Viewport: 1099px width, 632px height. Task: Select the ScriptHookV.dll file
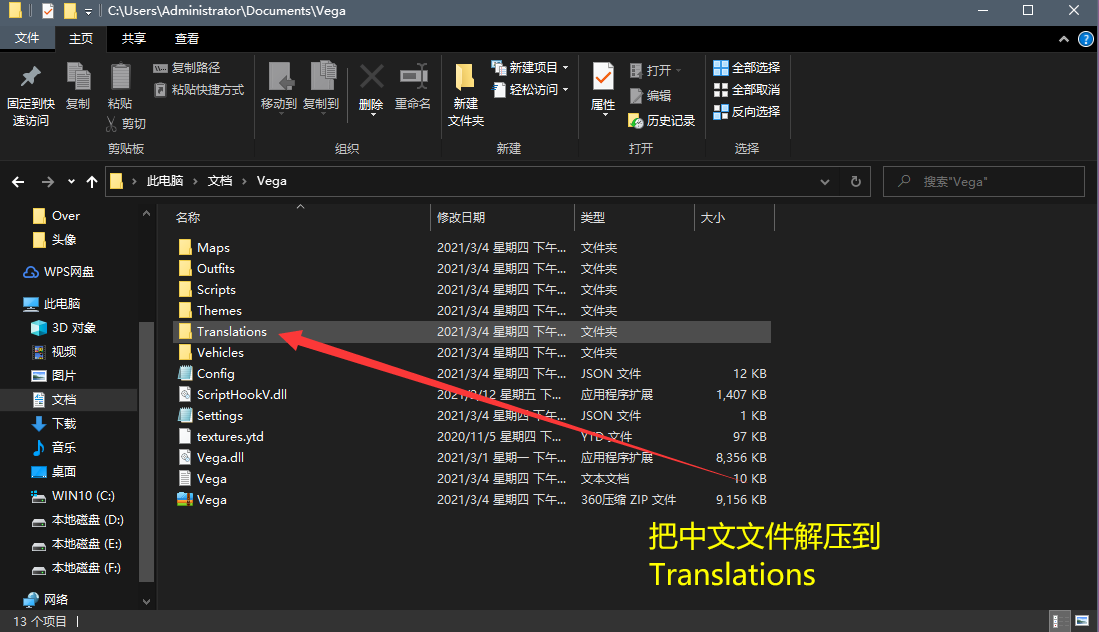[x=472, y=394]
